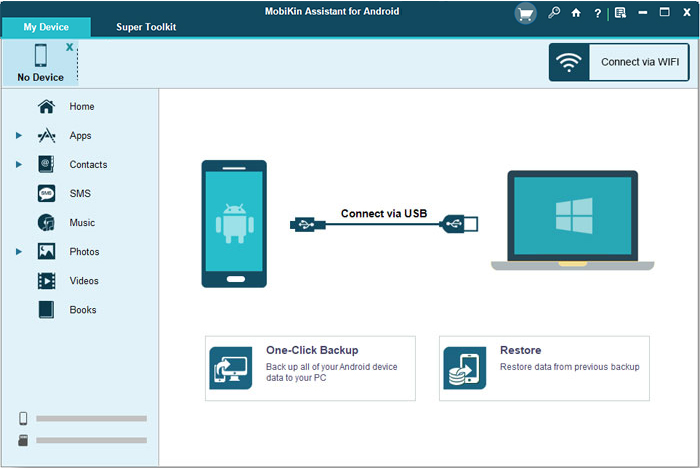Click the Restore database icon
The image size is (700, 468).
point(465,368)
